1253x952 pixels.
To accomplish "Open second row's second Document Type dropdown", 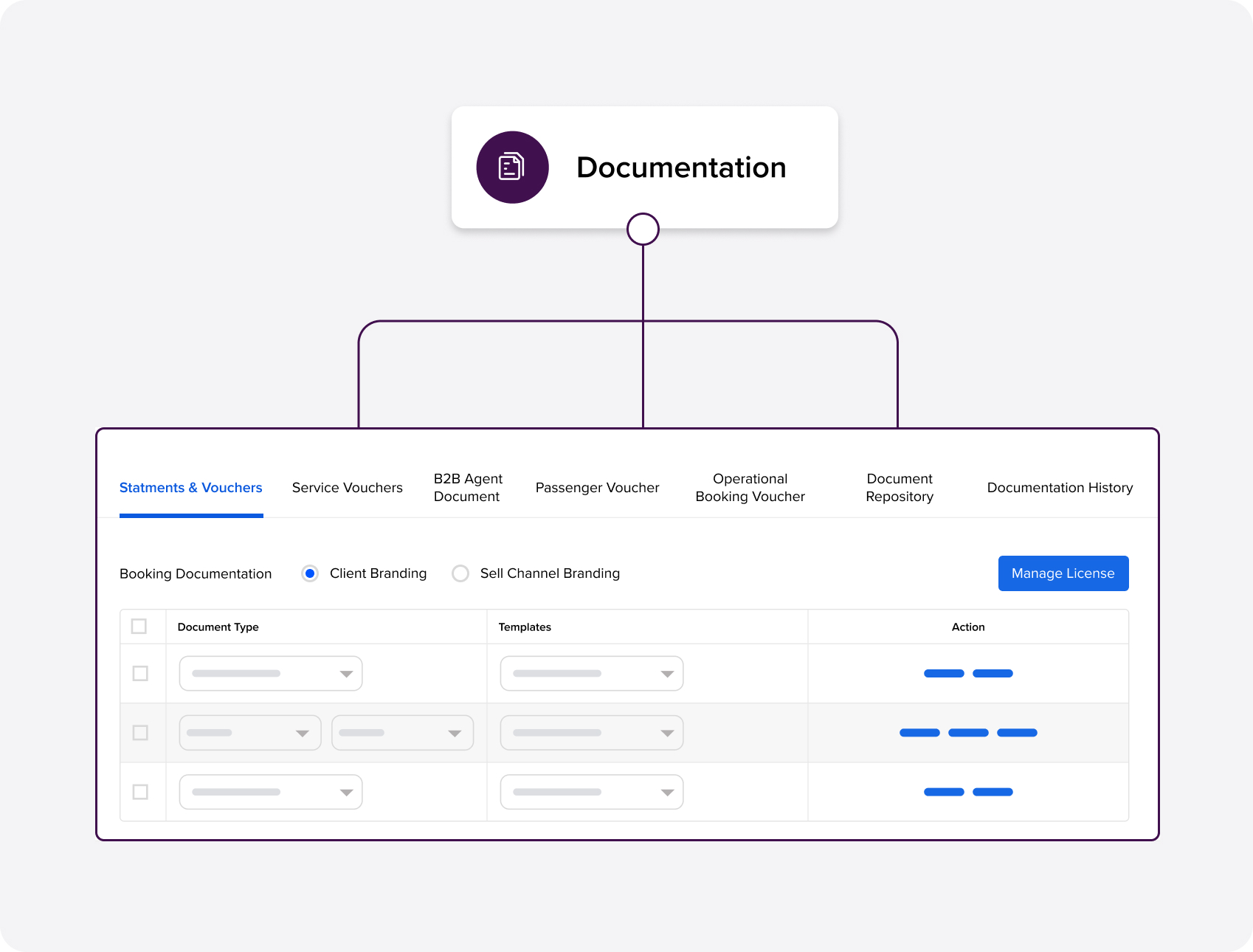I will (x=403, y=733).
